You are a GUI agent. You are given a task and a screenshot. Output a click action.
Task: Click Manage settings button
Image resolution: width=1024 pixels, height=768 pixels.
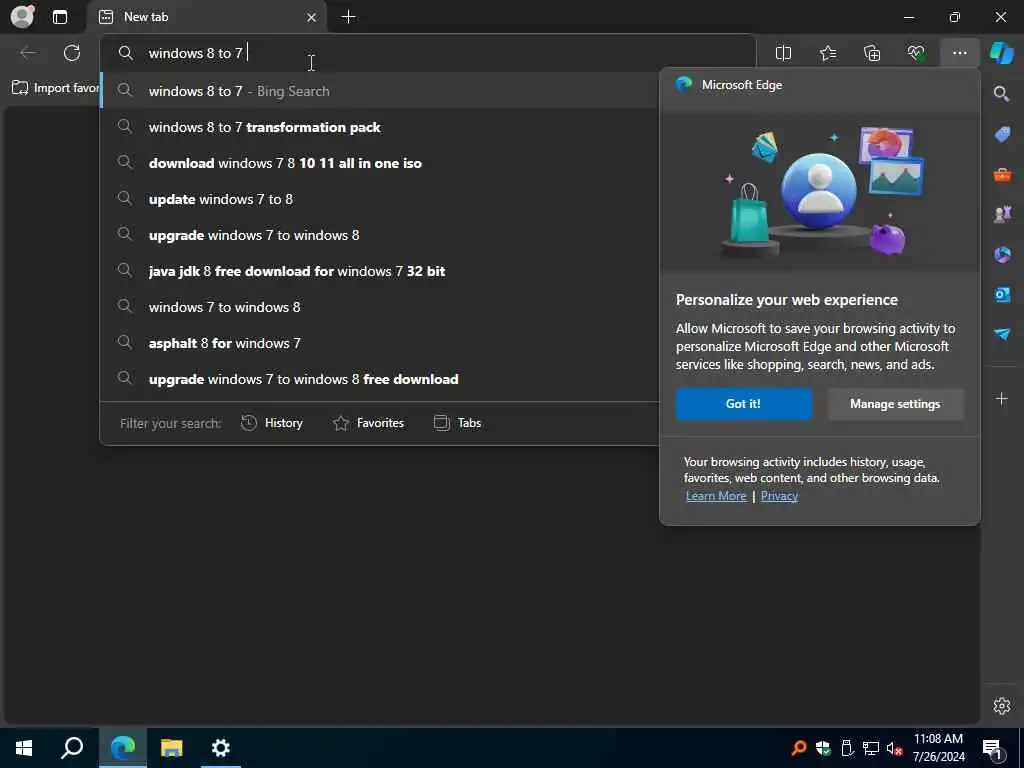[895, 404]
